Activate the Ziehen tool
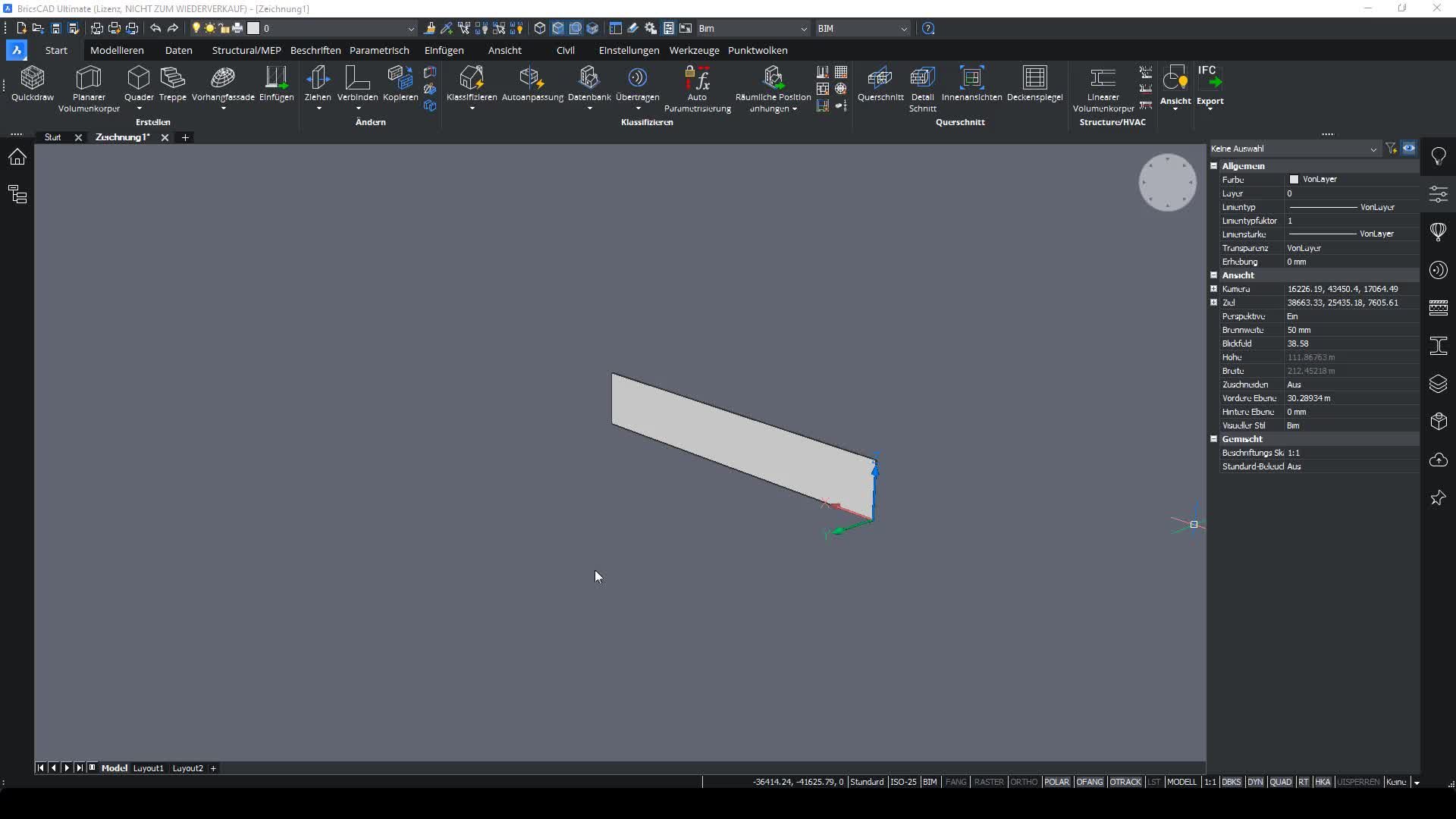The image size is (1456, 819). [x=318, y=83]
